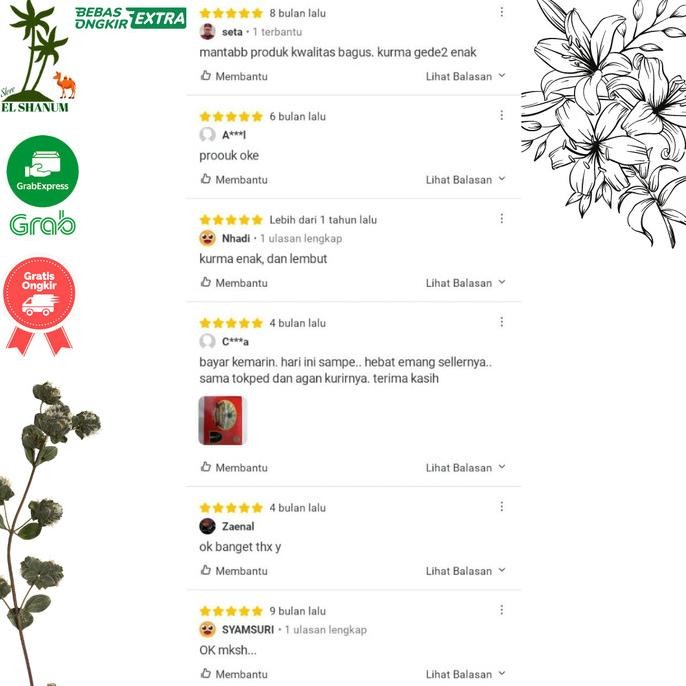Mark 'proouk oke' review as Membantu
The height and width of the screenshot is (686, 686).
tap(234, 179)
